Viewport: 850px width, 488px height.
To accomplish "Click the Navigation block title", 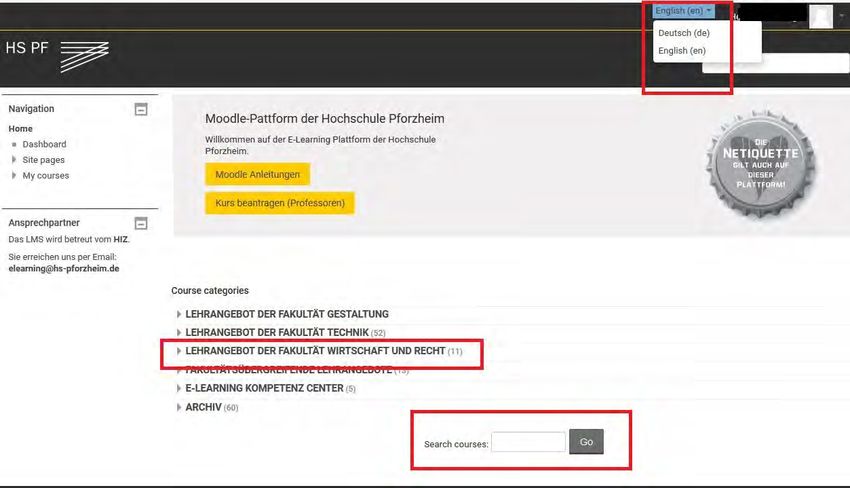I will pyautogui.click(x=31, y=109).
